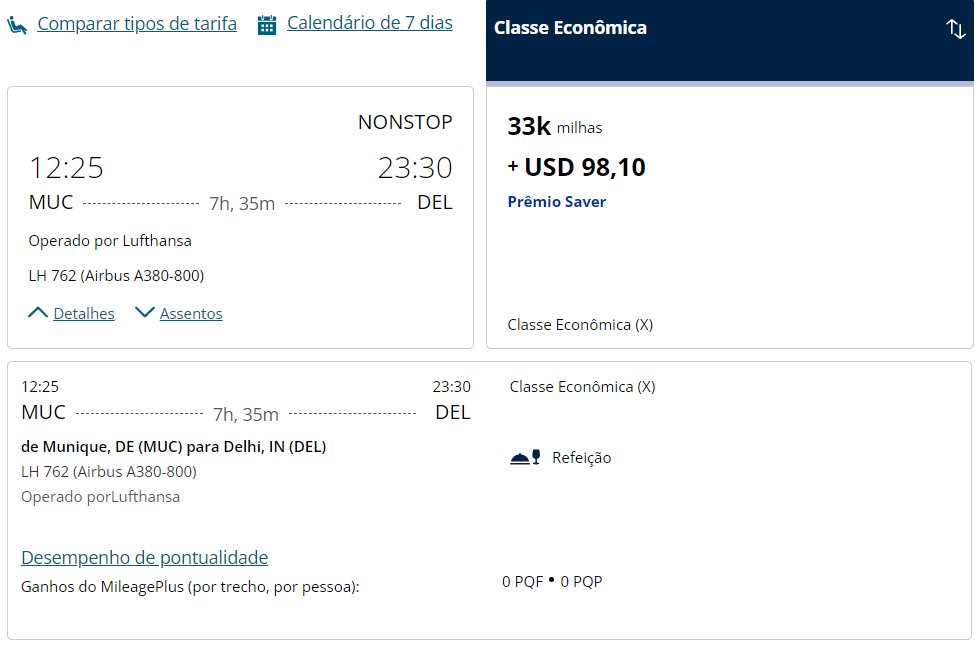Click the seat icon beside Comparar tipos de tarifa
The image size is (975, 645).
[x=17, y=26]
